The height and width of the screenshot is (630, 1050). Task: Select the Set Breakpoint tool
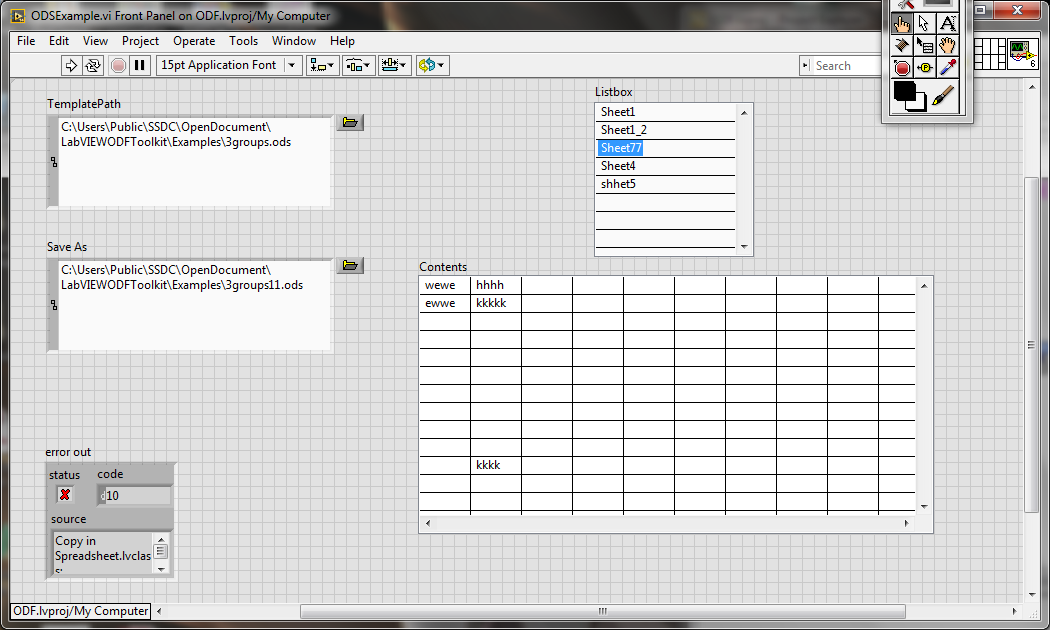click(902, 68)
